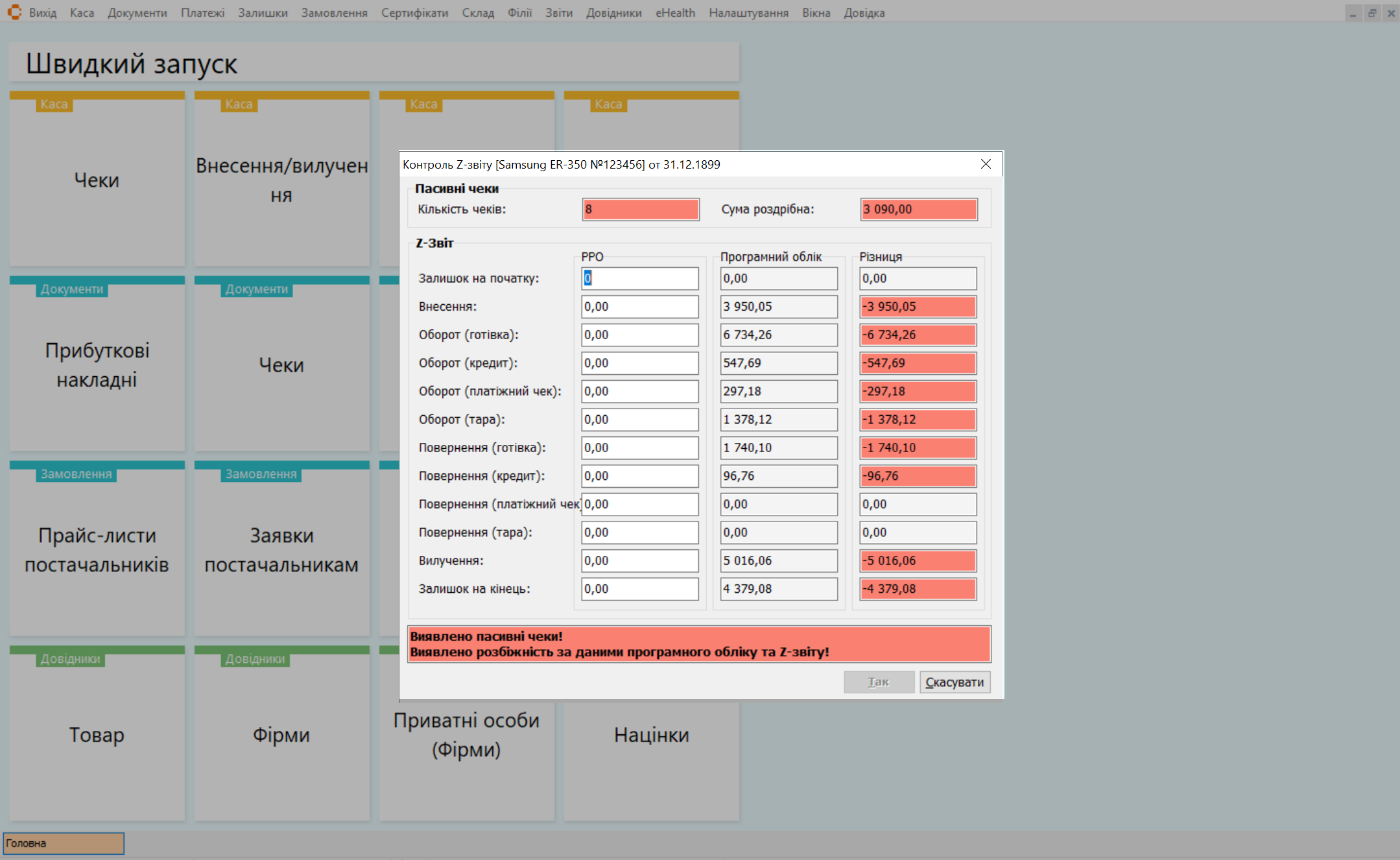Click the Вилучення РРО input field
Image resolution: width=1400 pixels, height=860 pixels.
point(639,560)
